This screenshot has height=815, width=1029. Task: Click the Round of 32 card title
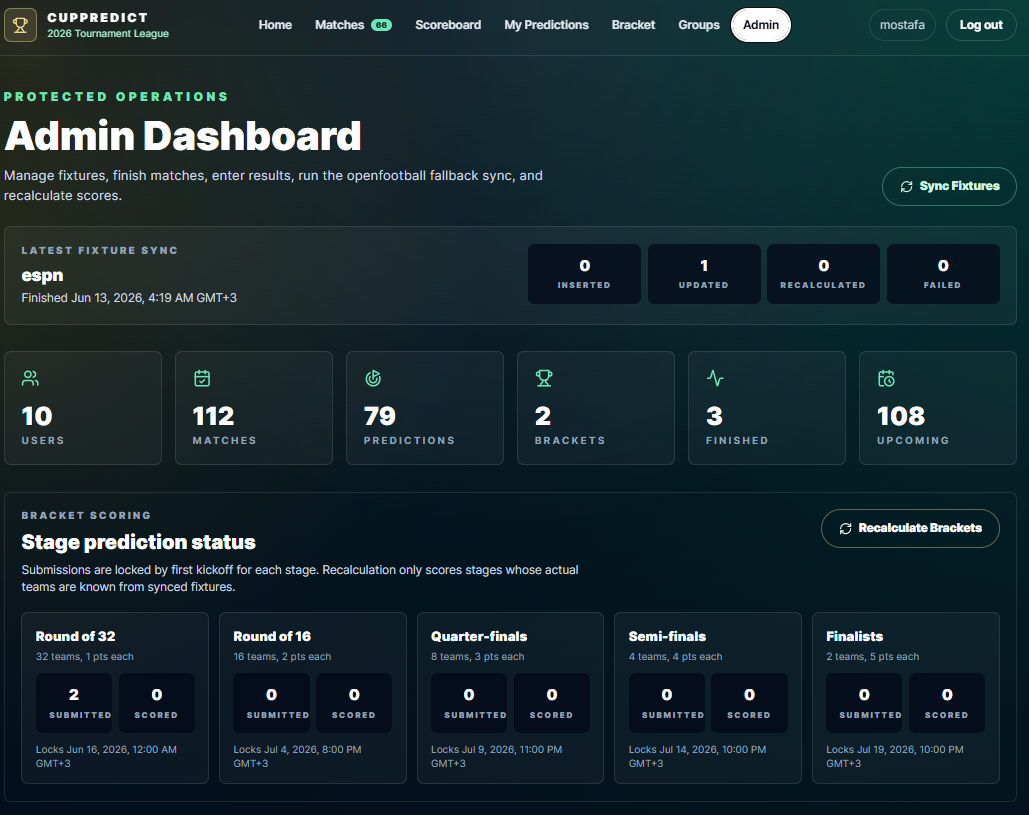coord(75,637)
